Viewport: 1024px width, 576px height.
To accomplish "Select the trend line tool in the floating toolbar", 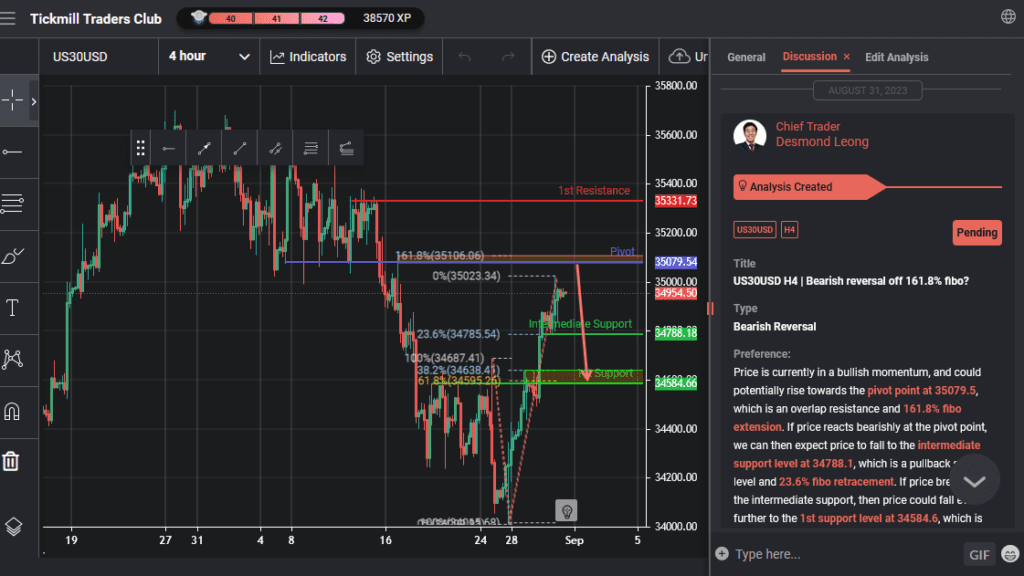I will click(240, 147).
